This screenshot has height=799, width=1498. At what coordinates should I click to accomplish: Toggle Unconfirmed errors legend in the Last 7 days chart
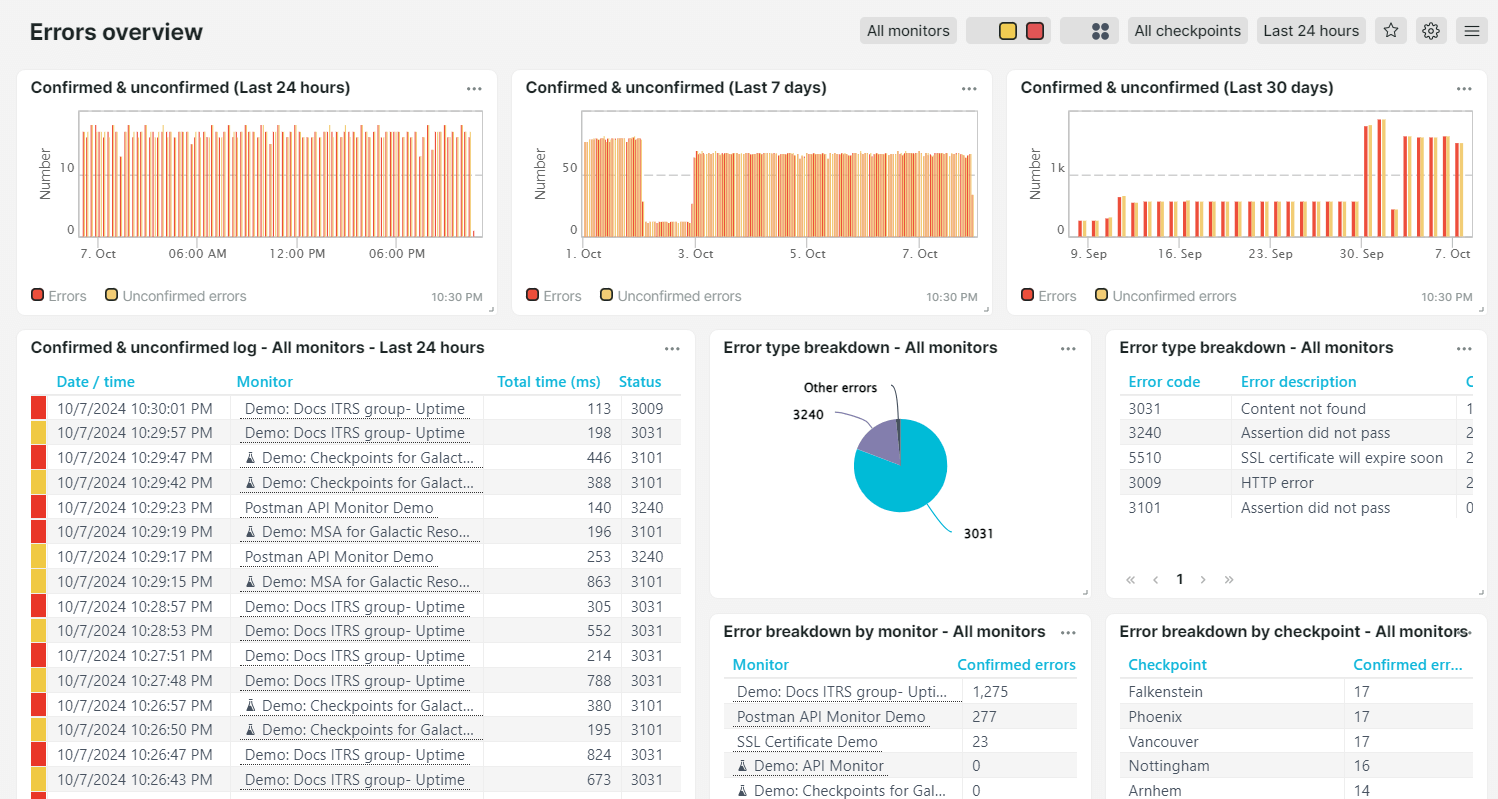pyautogui.click(x=671, y=296)
